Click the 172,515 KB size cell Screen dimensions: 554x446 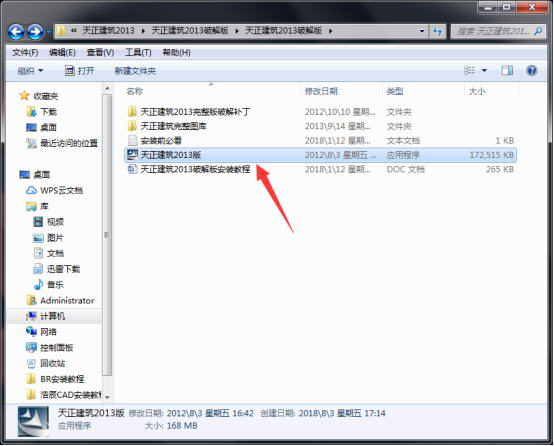[491, 155]
